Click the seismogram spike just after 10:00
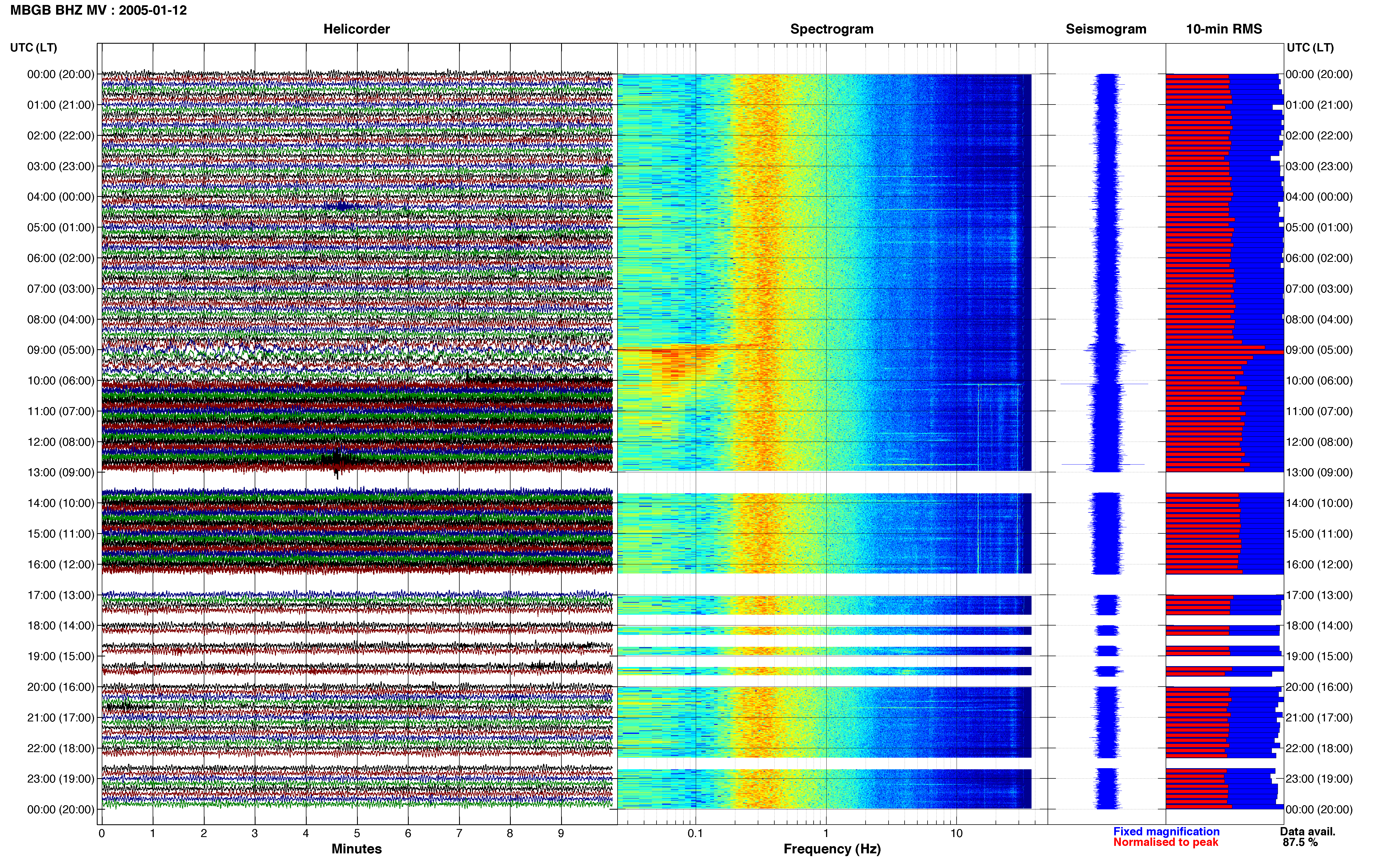The height and width of the screenshot is (868, 1388). coord(1104,384)
